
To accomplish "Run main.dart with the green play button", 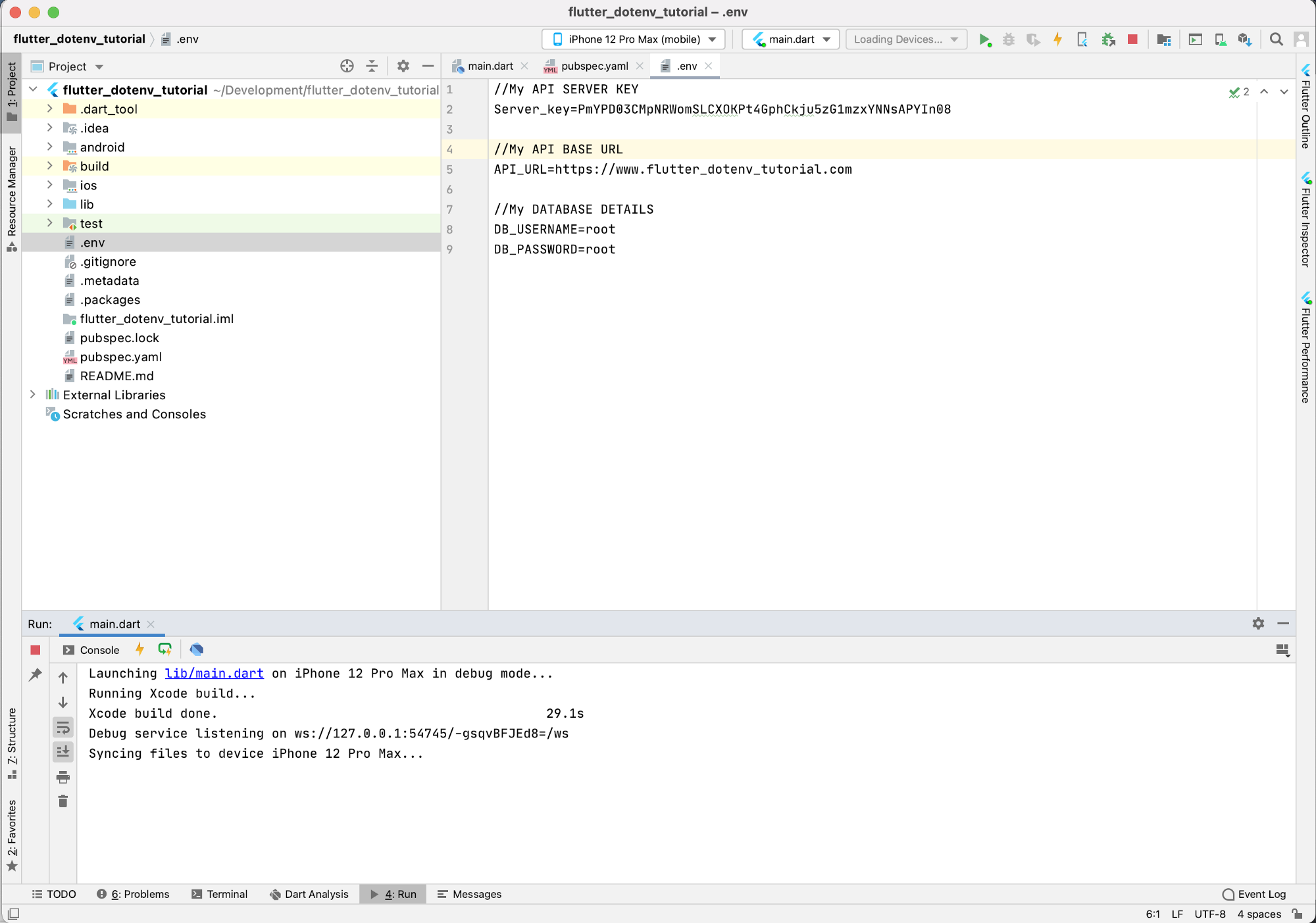I will tap(984, 39).
